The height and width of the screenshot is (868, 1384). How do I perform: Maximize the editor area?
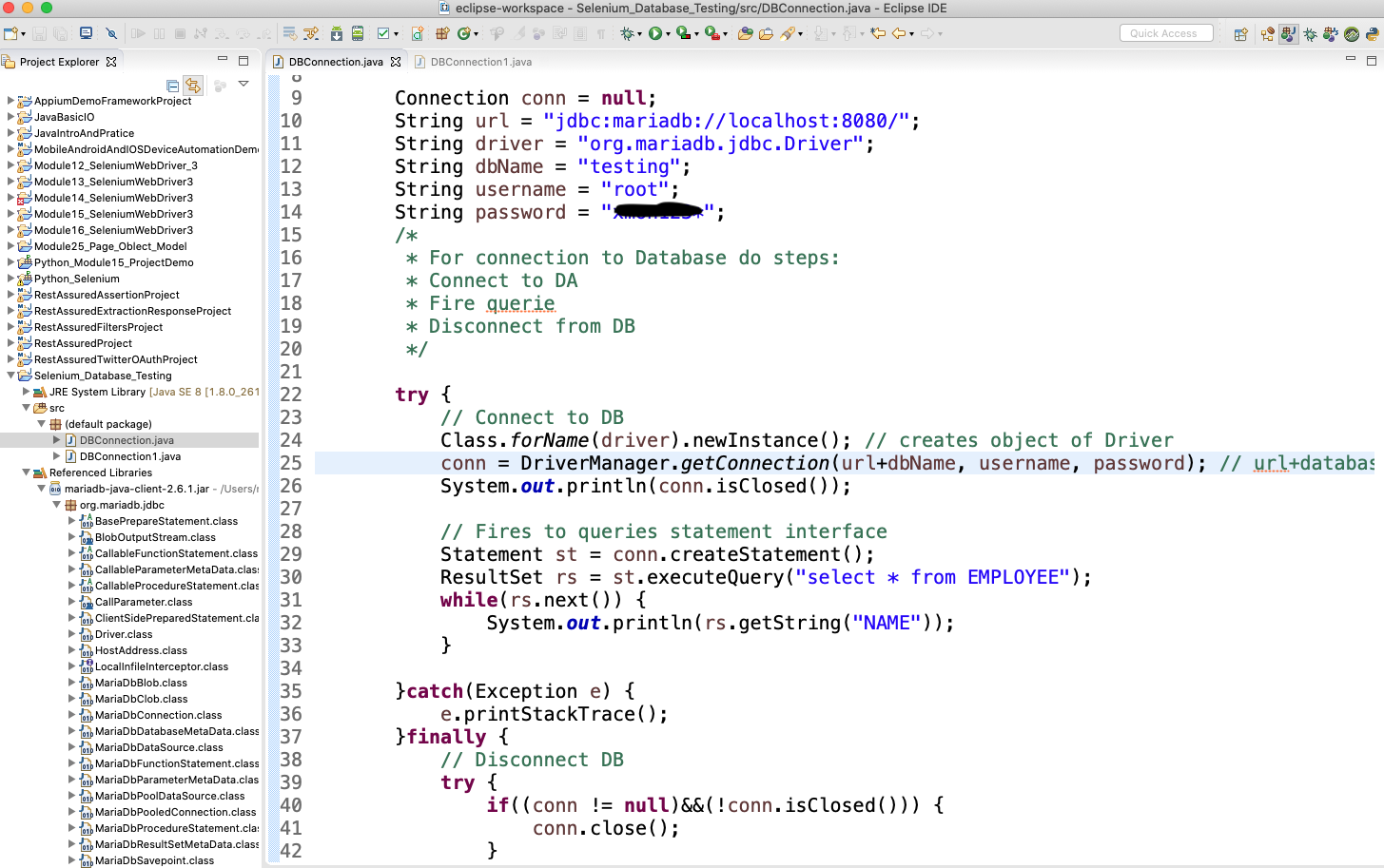pos(1372,60)
